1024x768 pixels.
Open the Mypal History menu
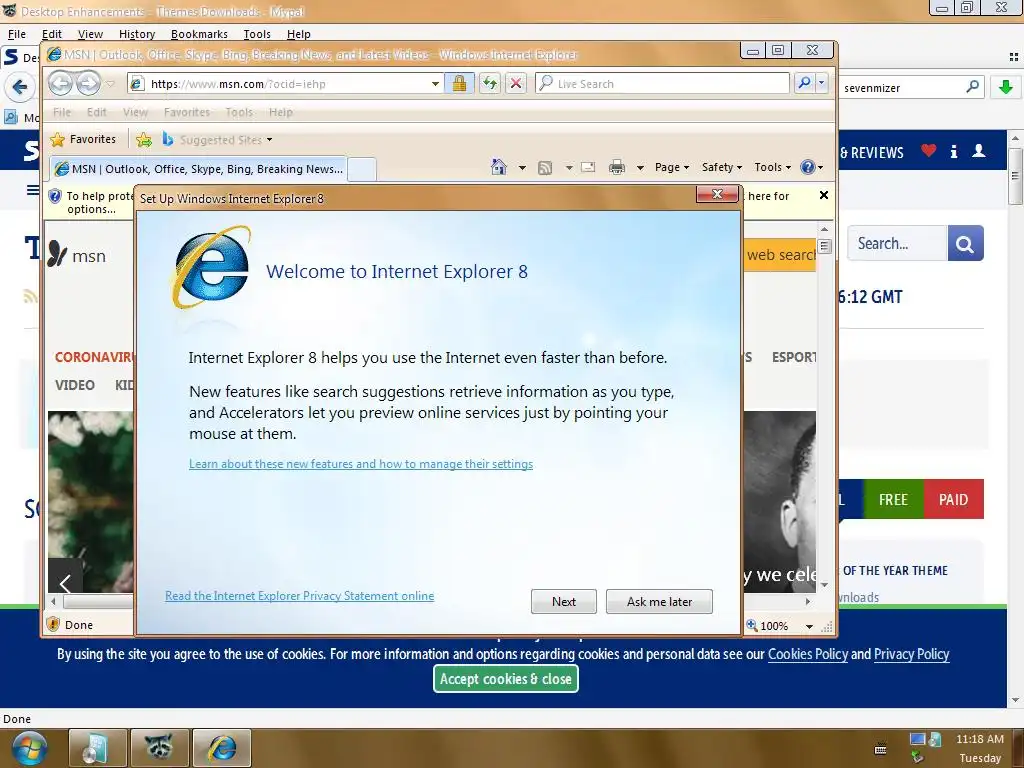click(x=137, y=34)
